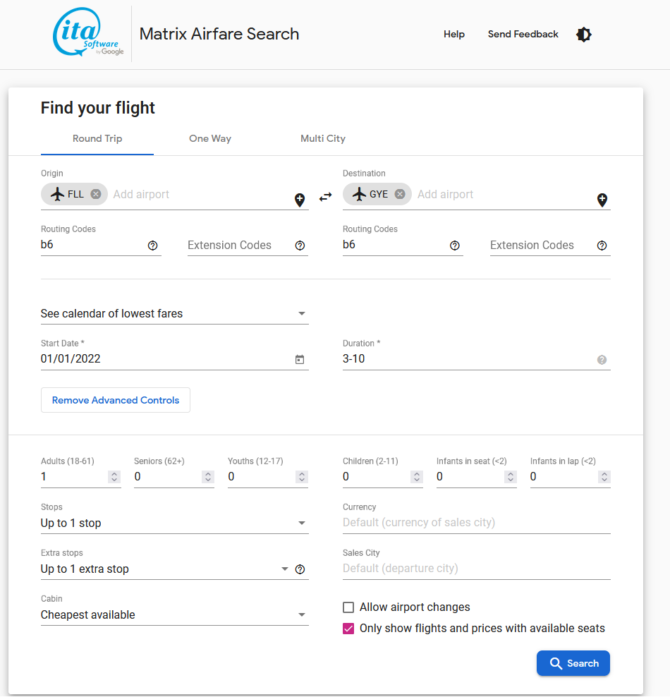670x697 pixels.
Task: Click the destination location pin icon
Action: tap(602, 200)
